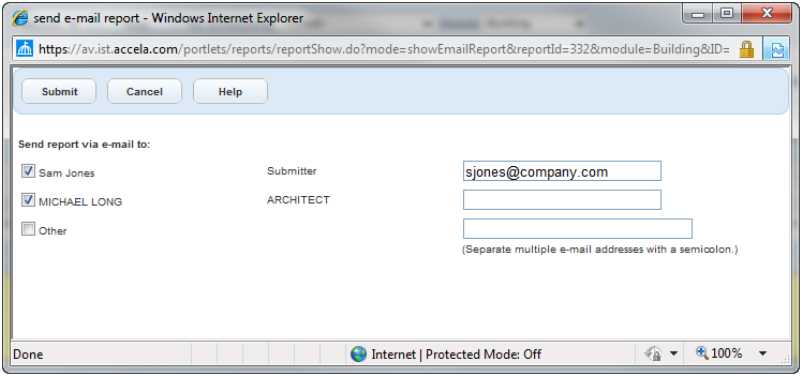
Task: Click the Internet zone globe icon
Action: pos(359,354)
